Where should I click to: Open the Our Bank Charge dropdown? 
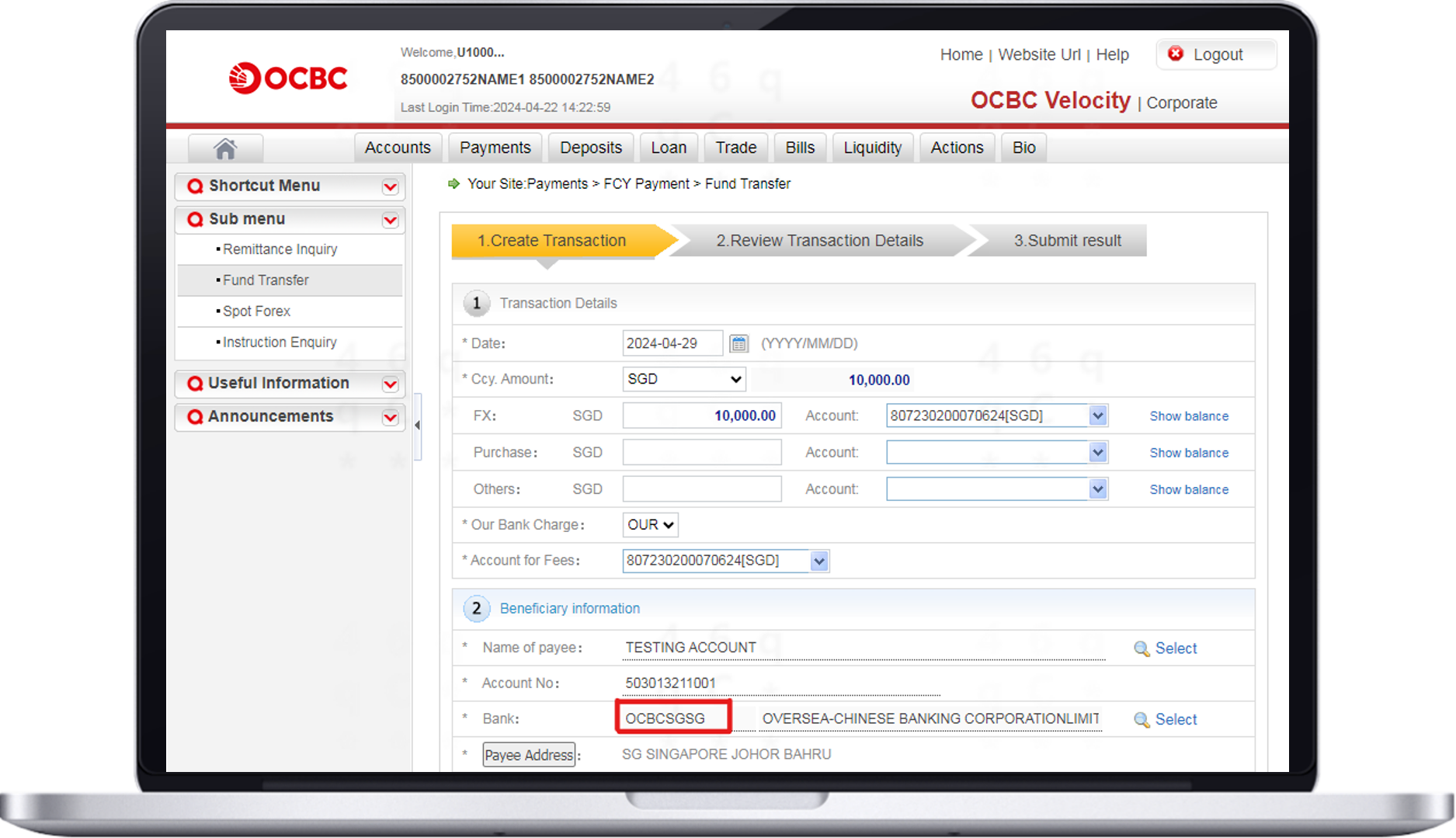point(651,525)
